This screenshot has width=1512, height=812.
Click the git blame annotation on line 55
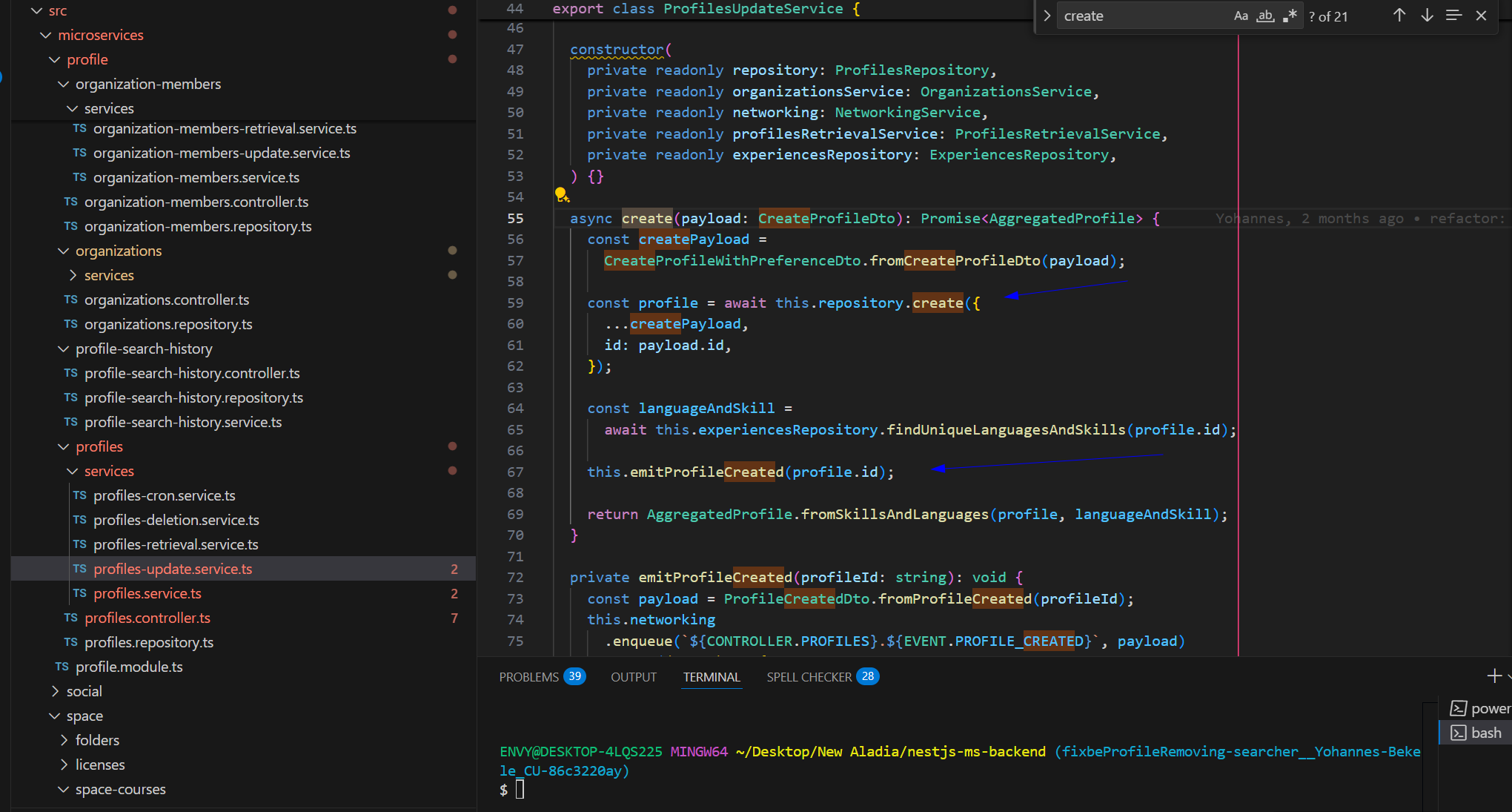click(x=1362, y=218)
